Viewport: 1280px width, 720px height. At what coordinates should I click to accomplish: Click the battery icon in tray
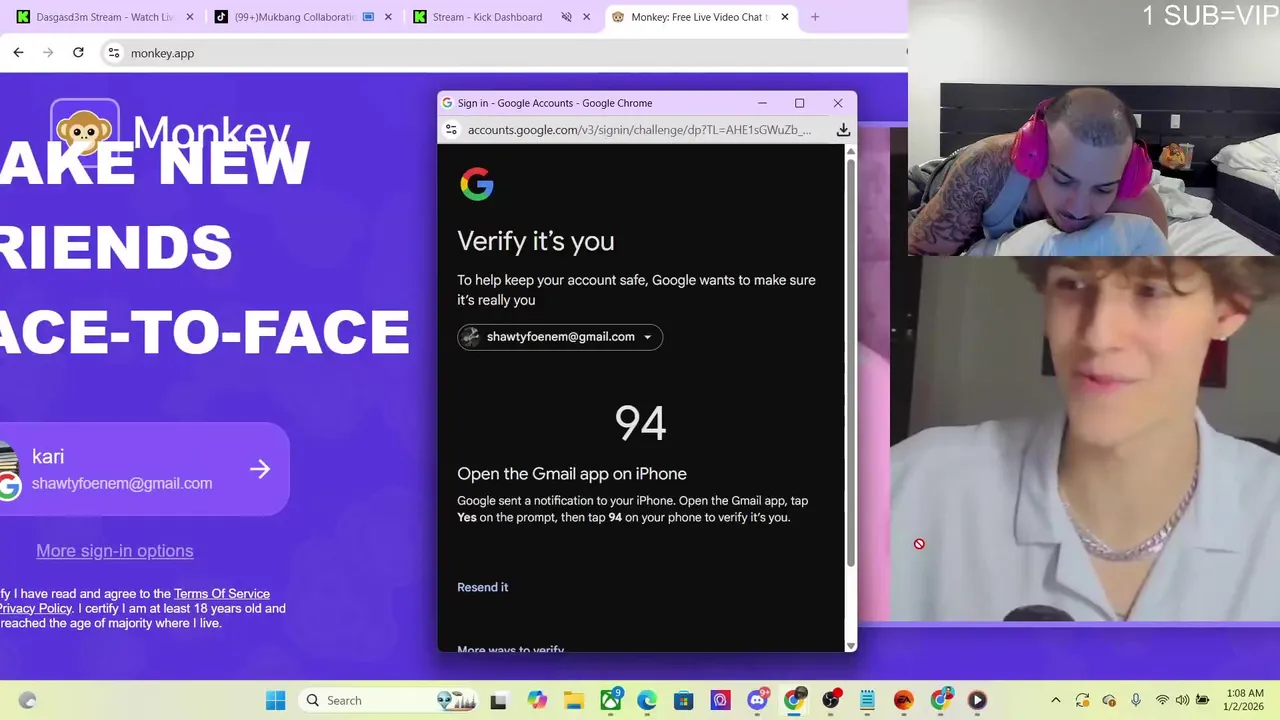point(1203,701)
